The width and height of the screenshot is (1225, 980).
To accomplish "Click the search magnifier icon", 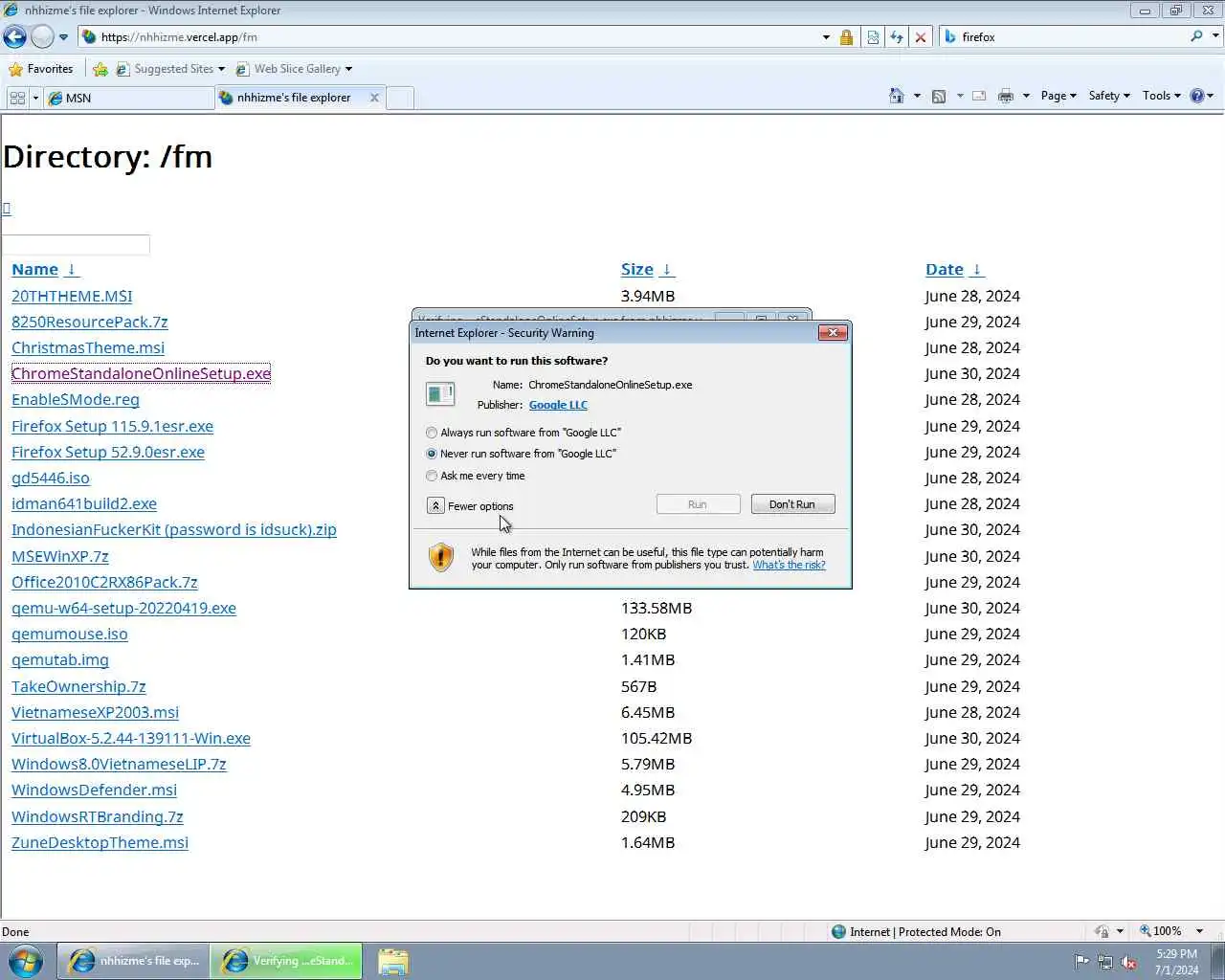I will pyautogui.click(x=1196, y=36).
